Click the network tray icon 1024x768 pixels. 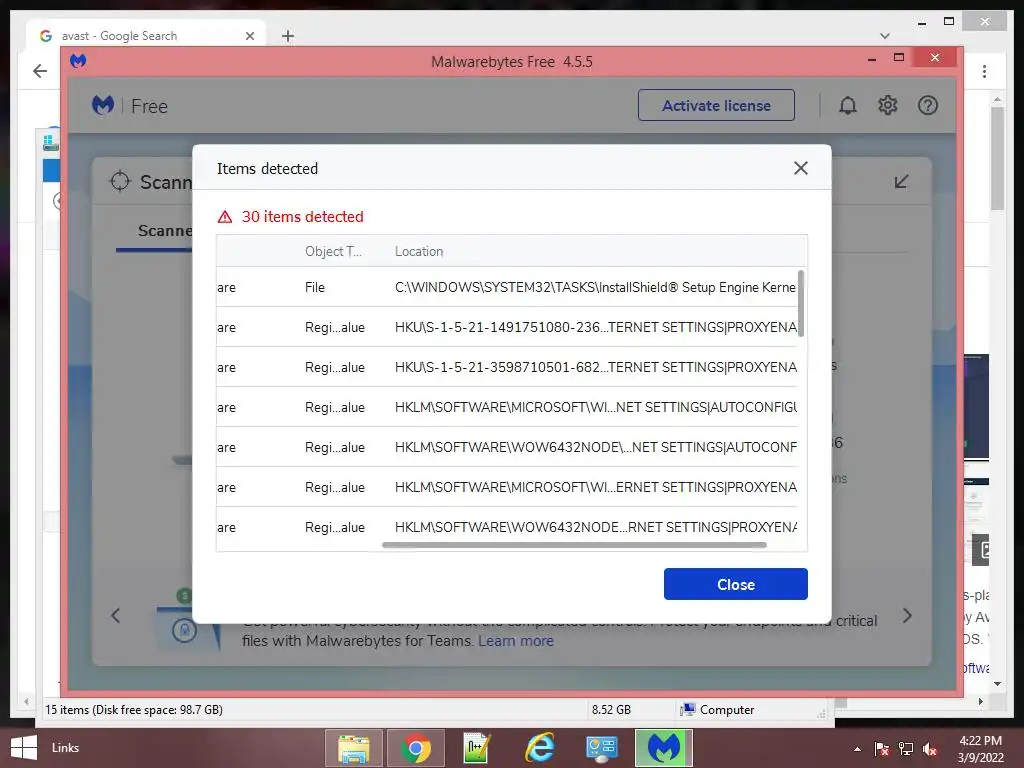coord(906,749)
